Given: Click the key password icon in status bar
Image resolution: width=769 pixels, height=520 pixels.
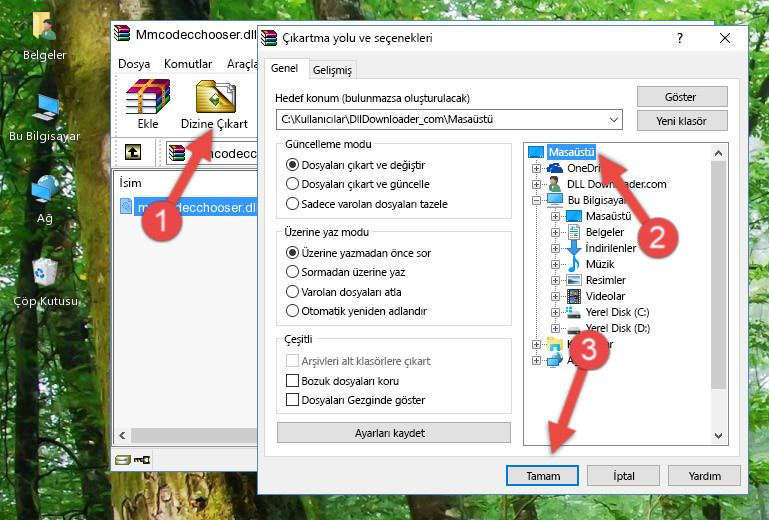Looking at the screenshot, I should coord(142,460).
